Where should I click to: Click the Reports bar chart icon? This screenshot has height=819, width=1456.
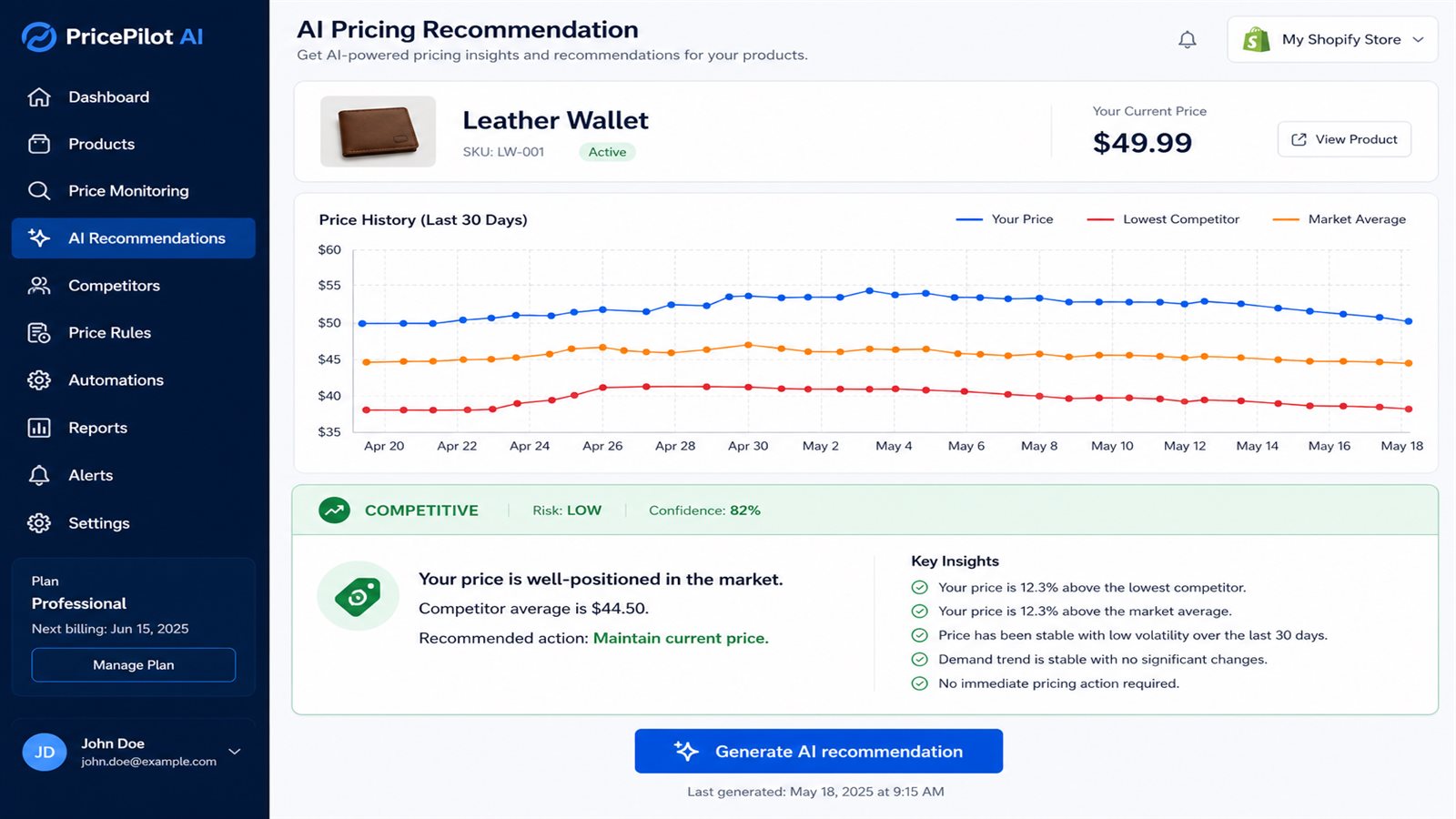coord(39,428)
